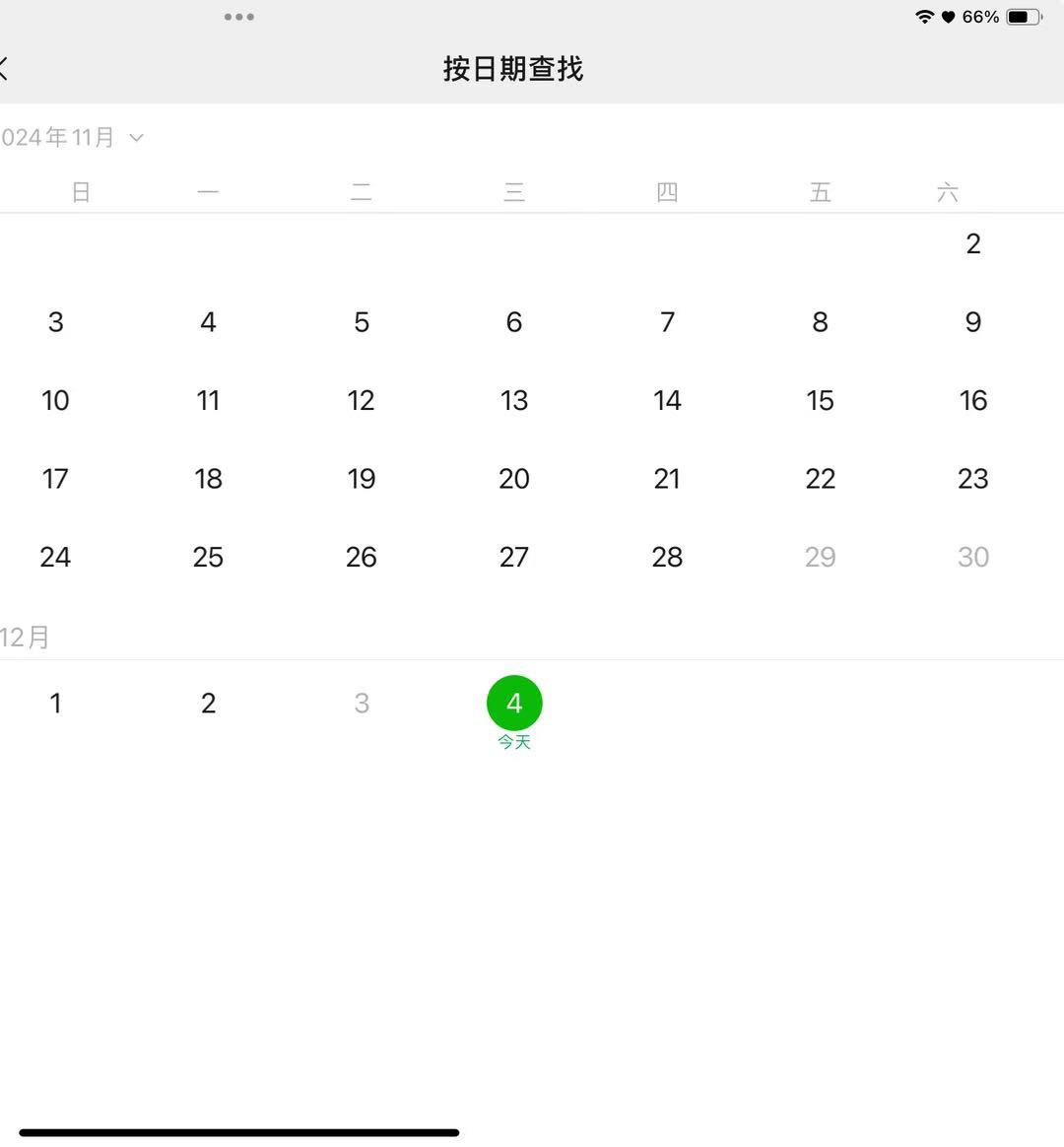Image resolution: width=1064 pixels, height=1147 pixels.
Task: Select December 2
Action: point(209,703)
